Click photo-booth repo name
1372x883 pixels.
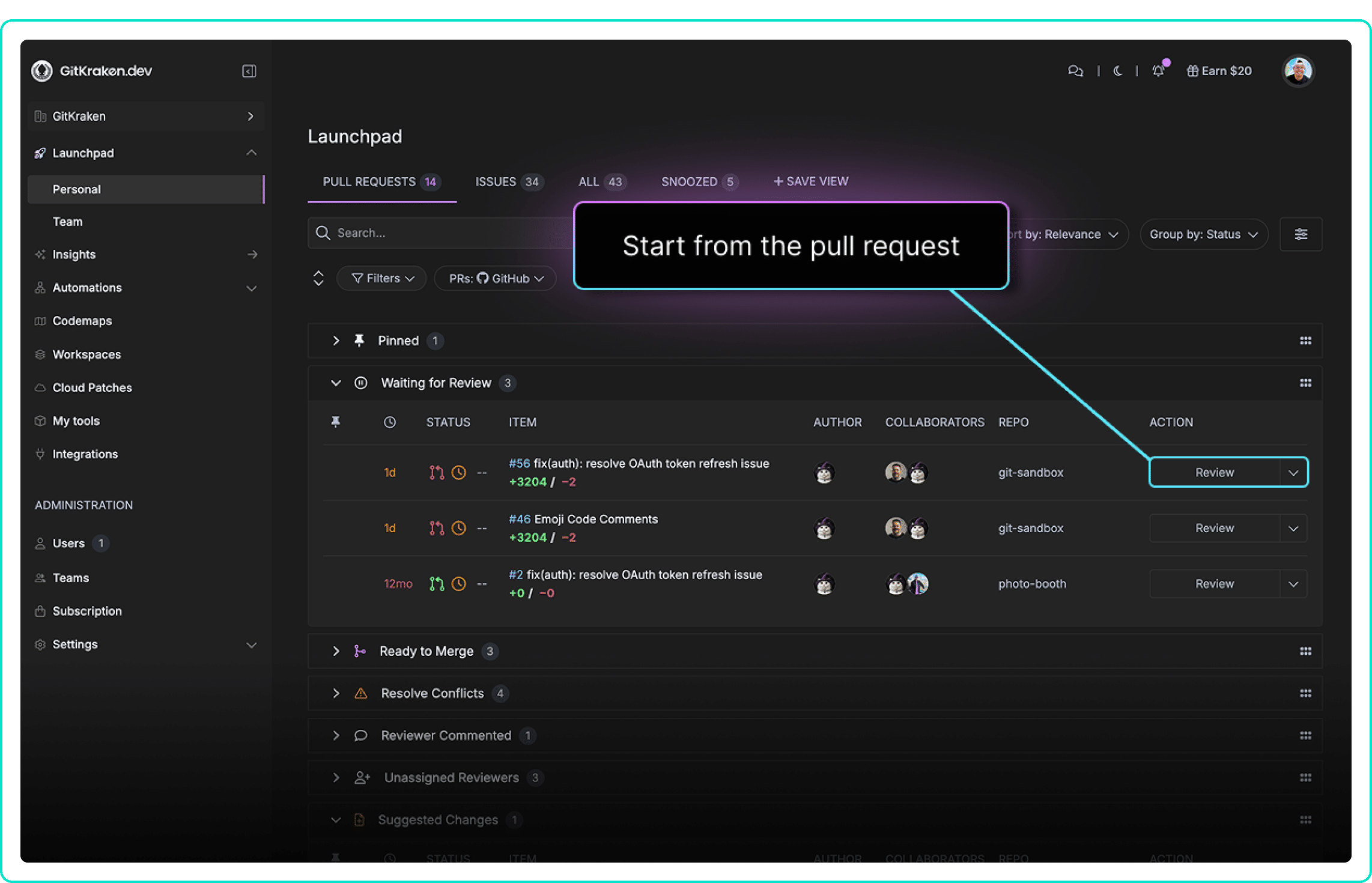click(1032, 584)
